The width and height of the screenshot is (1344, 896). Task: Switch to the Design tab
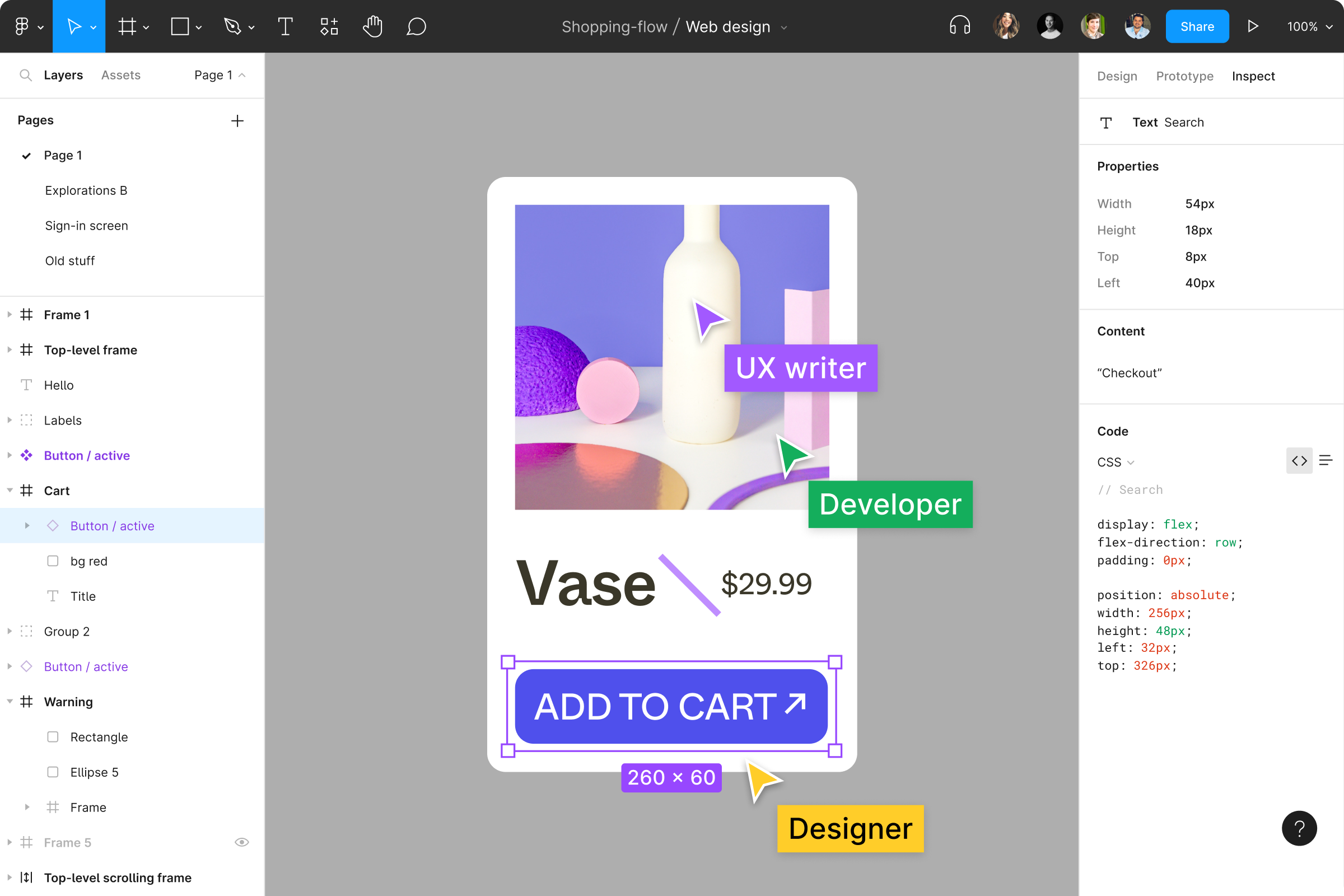coord(1117,75)
